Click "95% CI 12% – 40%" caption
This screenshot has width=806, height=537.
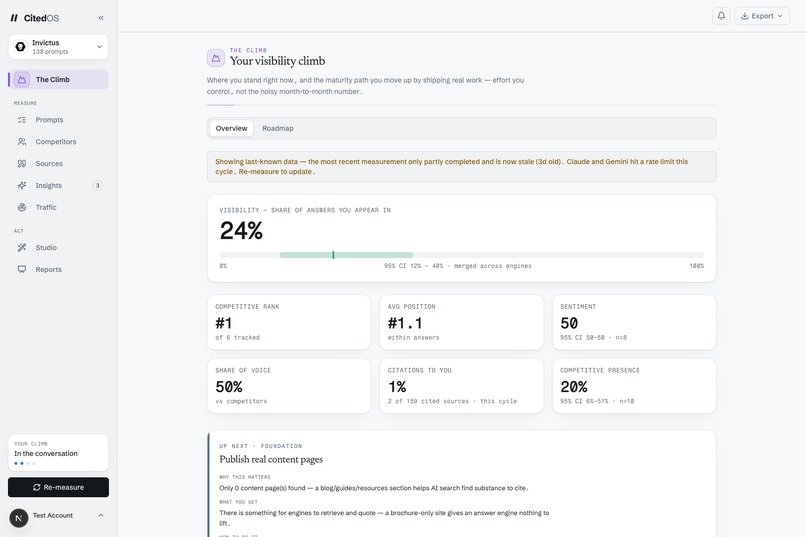[x=413, y=266]
